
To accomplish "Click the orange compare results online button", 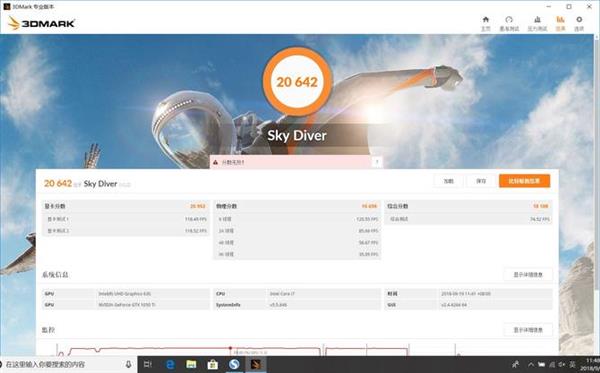I will [524, 181].
